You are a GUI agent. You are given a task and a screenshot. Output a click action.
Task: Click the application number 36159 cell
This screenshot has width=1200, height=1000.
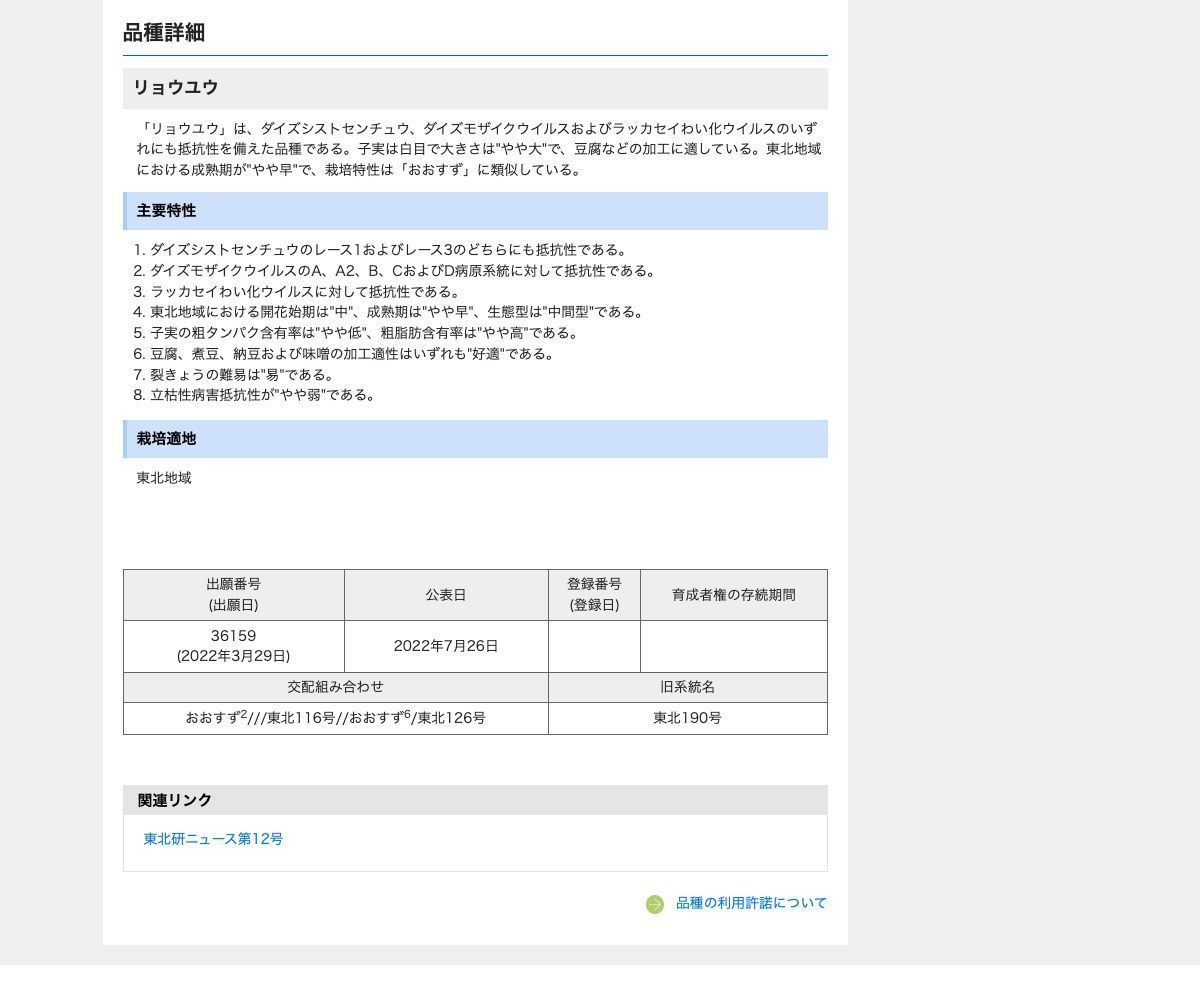coord(233,646)
